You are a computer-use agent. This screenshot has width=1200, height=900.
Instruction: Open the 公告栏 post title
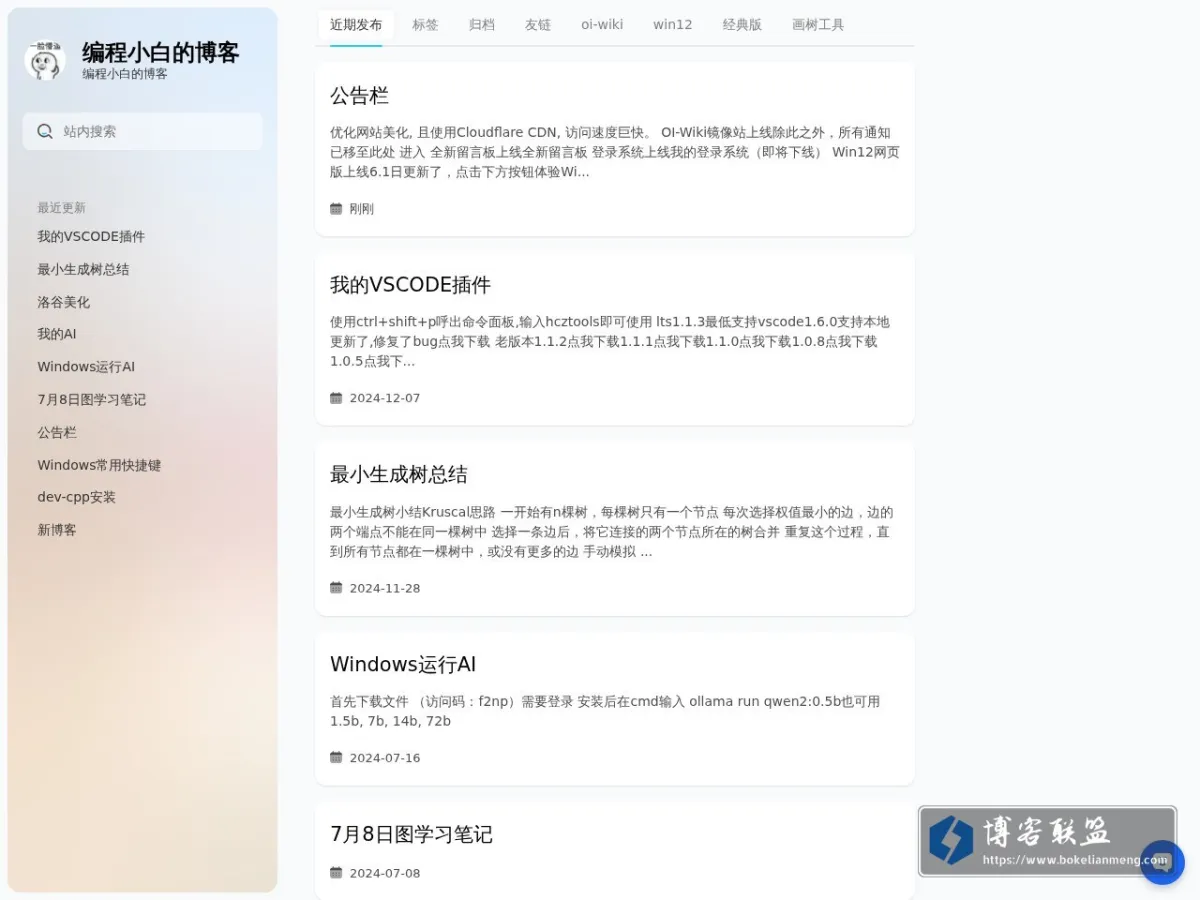click(359, 96)
